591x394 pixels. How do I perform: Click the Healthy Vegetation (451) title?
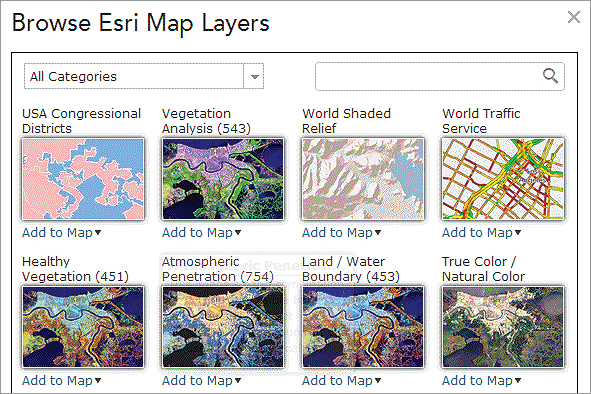click(75, 269)
